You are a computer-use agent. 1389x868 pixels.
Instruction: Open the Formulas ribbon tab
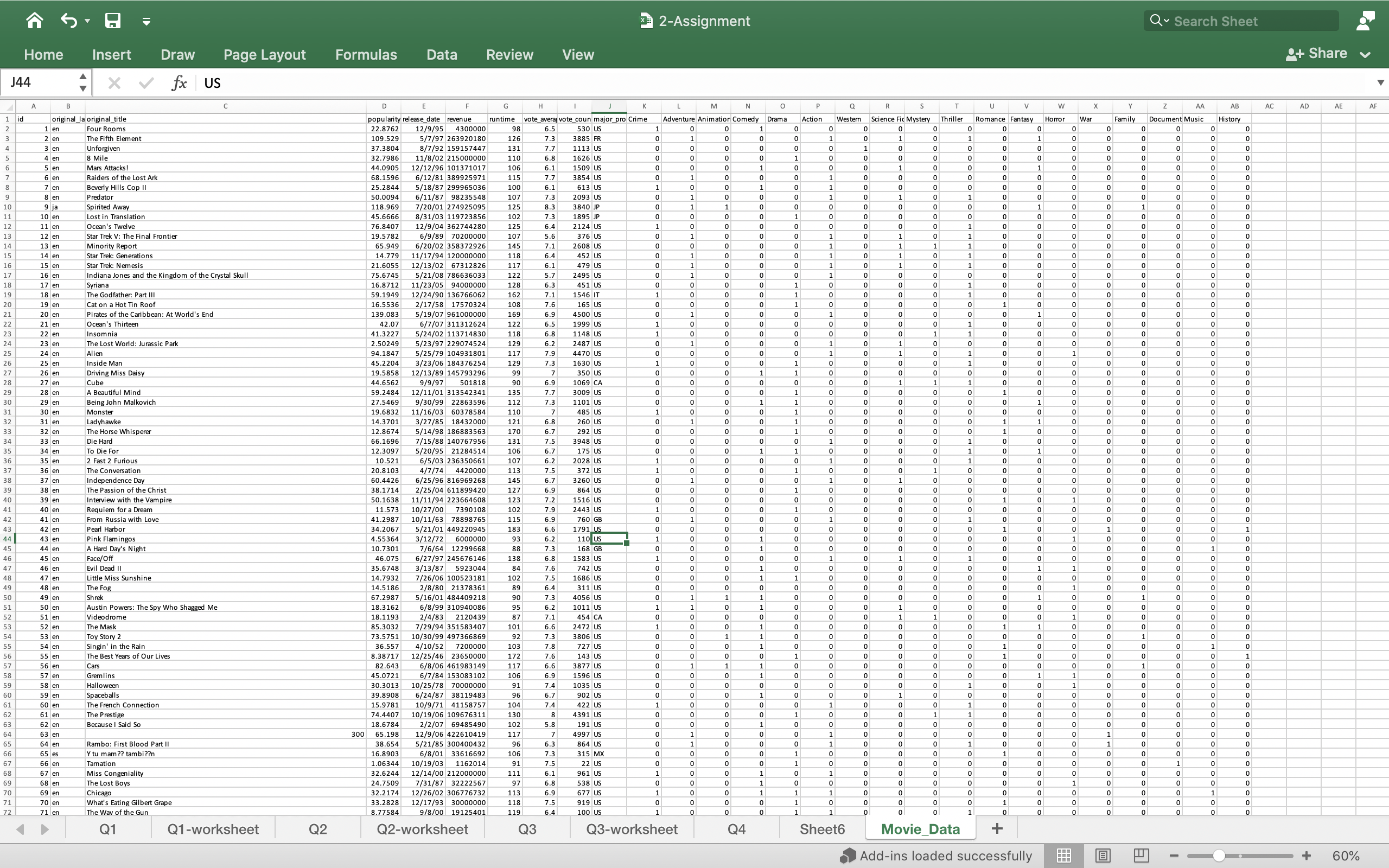(x=366, y=55)
